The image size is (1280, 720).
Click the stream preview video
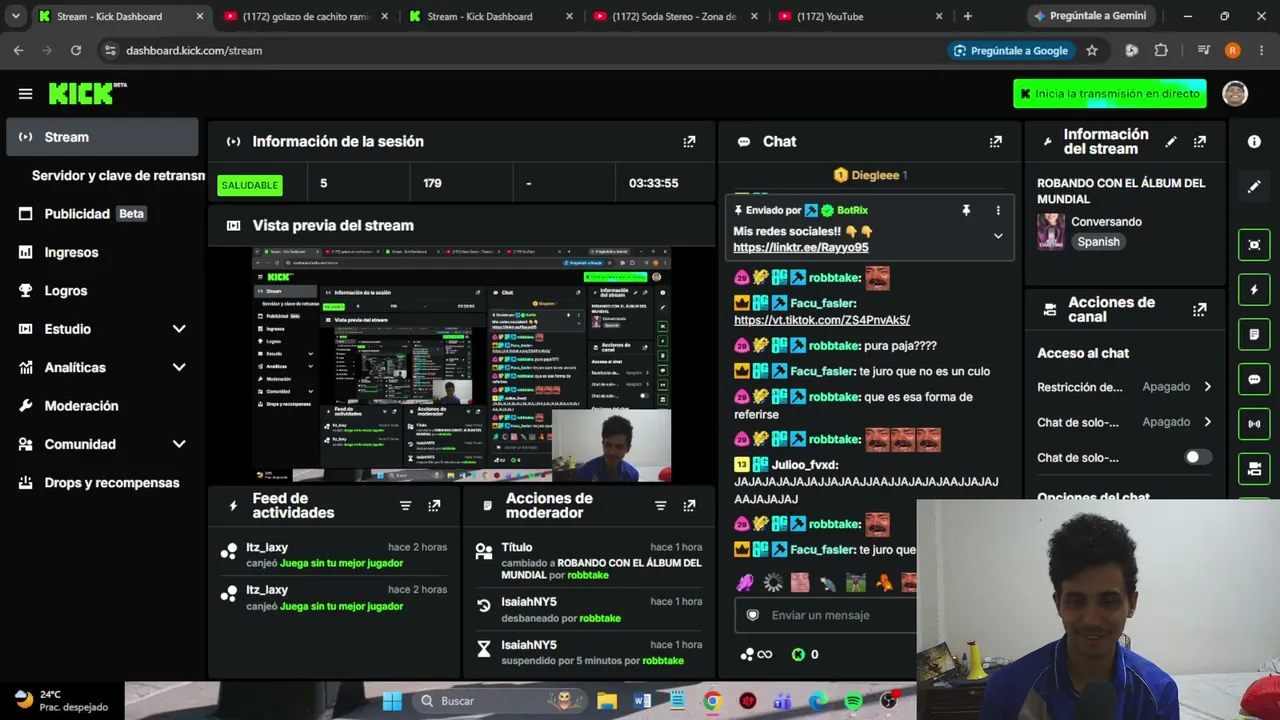(x=461, y=365)
